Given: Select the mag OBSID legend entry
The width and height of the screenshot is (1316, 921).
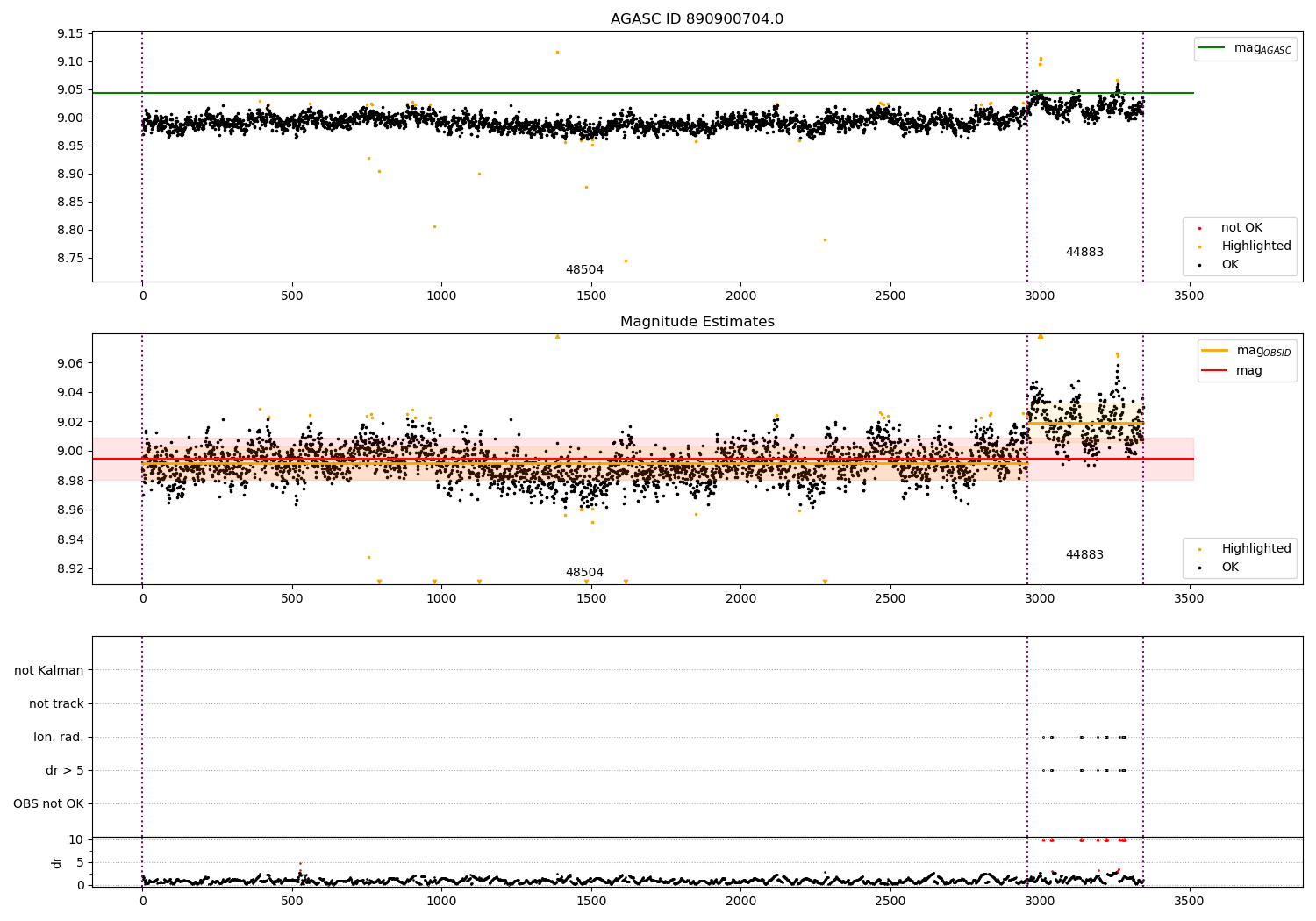Looking at the screenshot, I should coord(1247,351).
